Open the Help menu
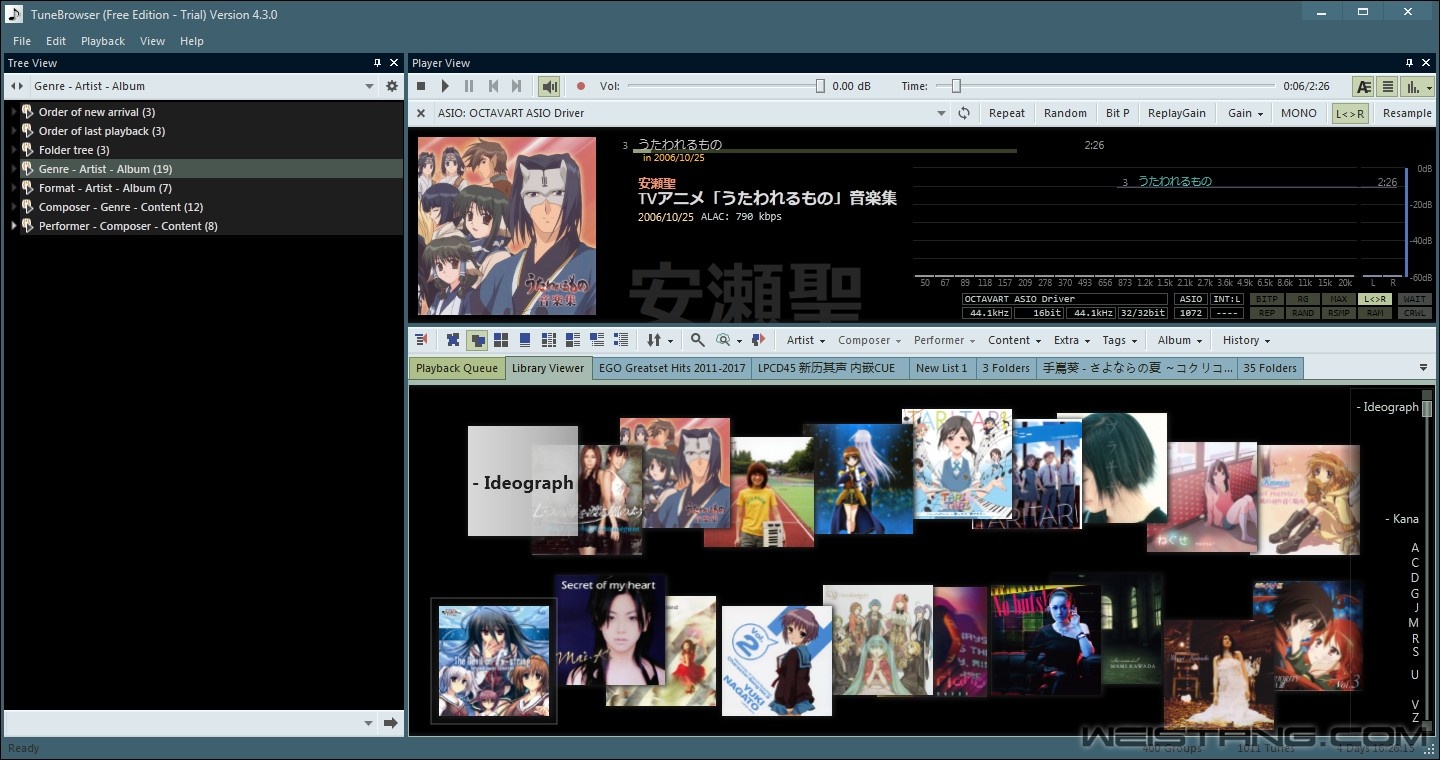The width and height of the screenshot is (1440, 760). pos(192,41)
